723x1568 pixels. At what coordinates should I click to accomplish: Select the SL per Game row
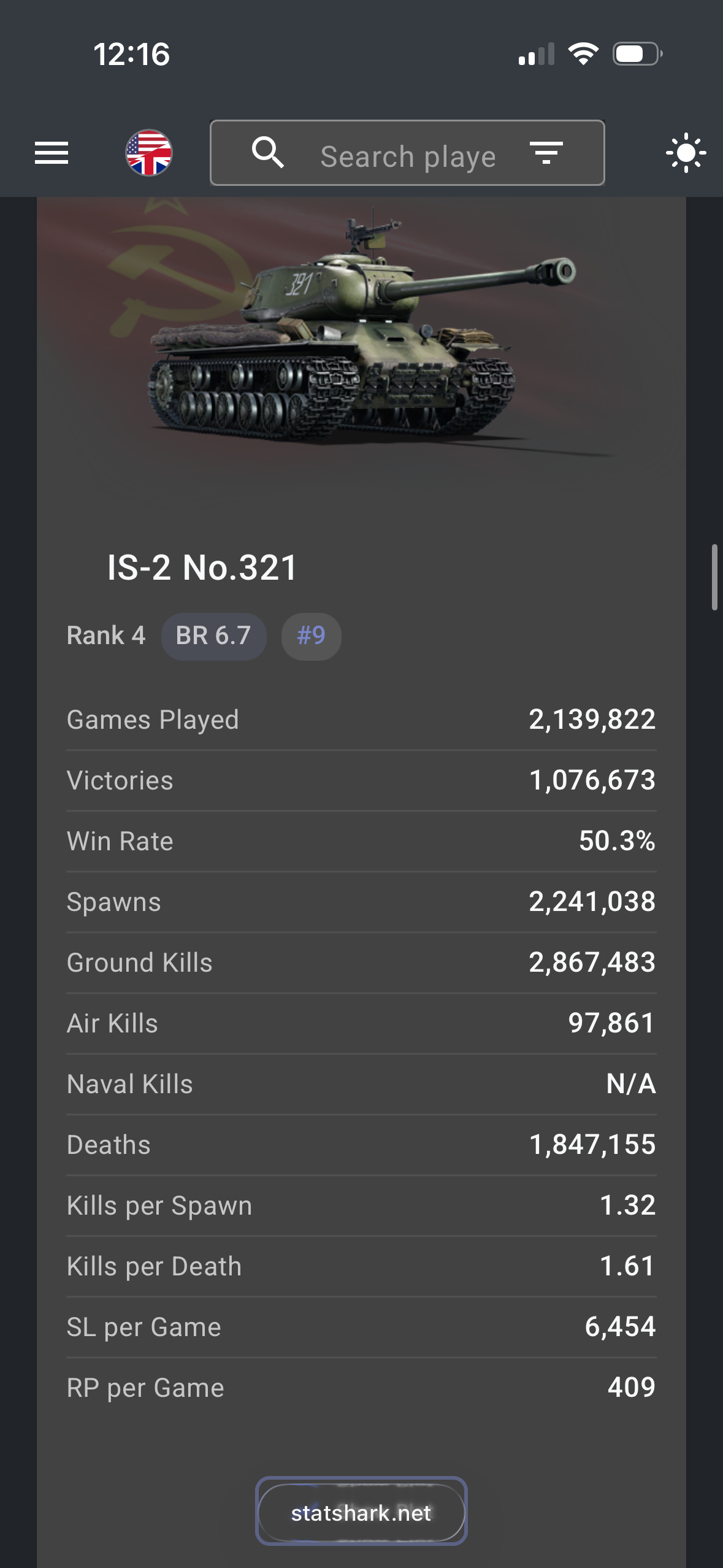[x=361, y=1327]
